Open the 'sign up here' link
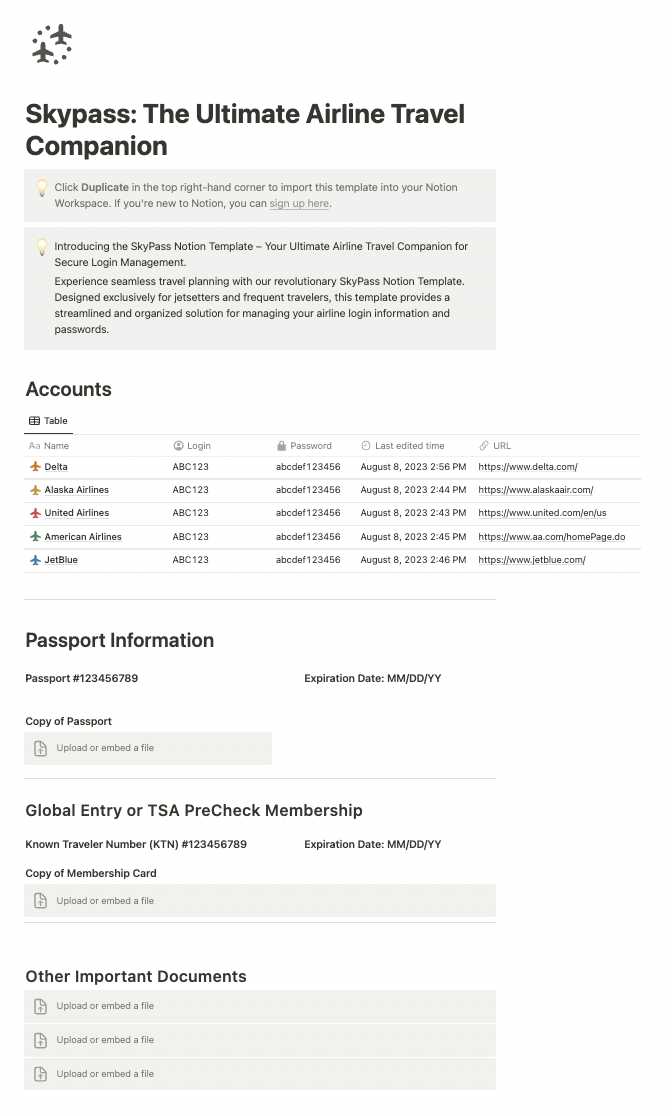Image resolution: width=672 pixels, height=1116 pixels. pos(299,204)
